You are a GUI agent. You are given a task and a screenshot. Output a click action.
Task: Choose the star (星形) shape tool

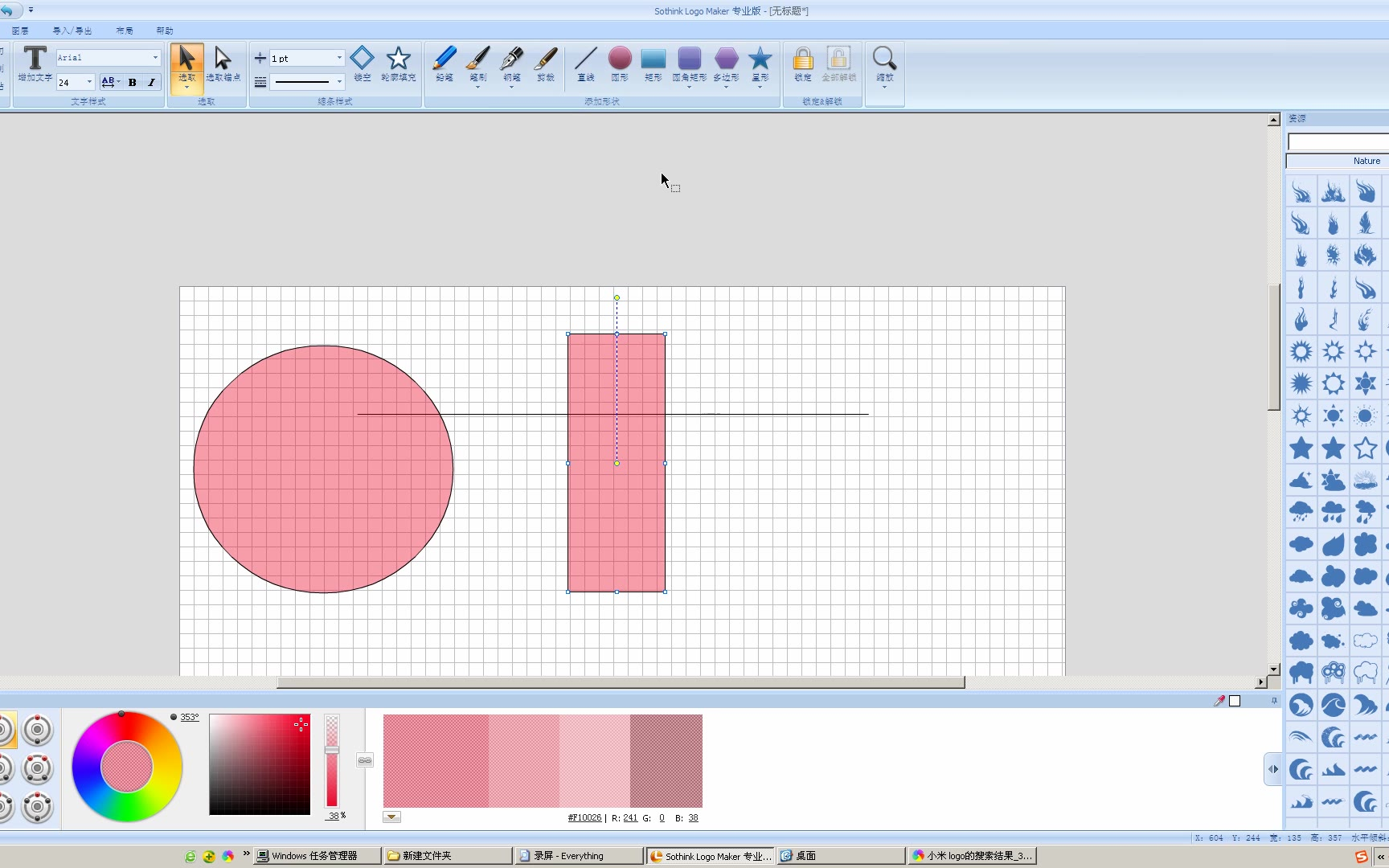click(760, 63)
